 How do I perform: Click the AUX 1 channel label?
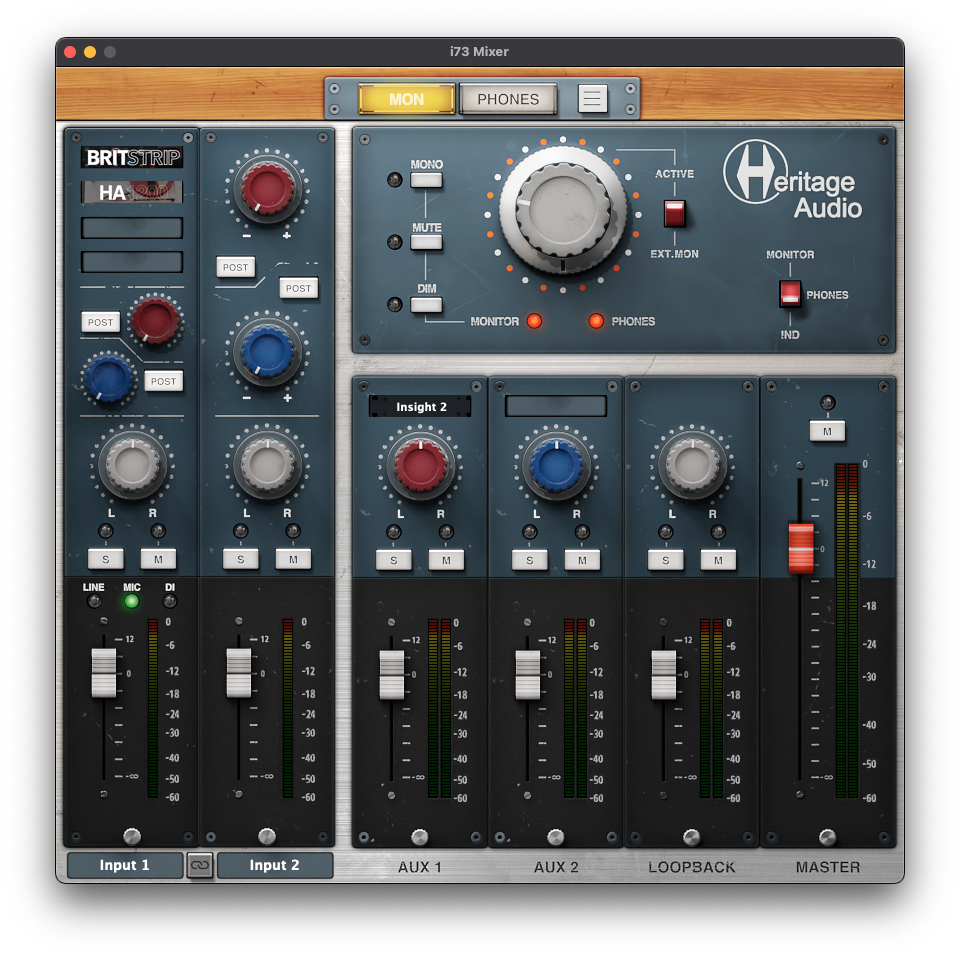tap(419, 867)
